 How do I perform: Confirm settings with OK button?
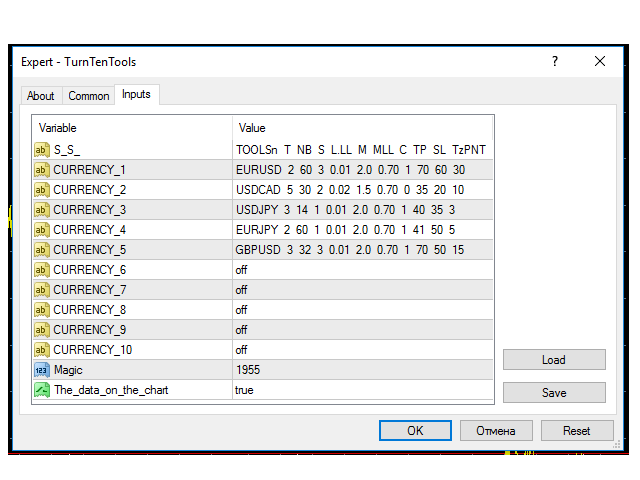[415, 431]
